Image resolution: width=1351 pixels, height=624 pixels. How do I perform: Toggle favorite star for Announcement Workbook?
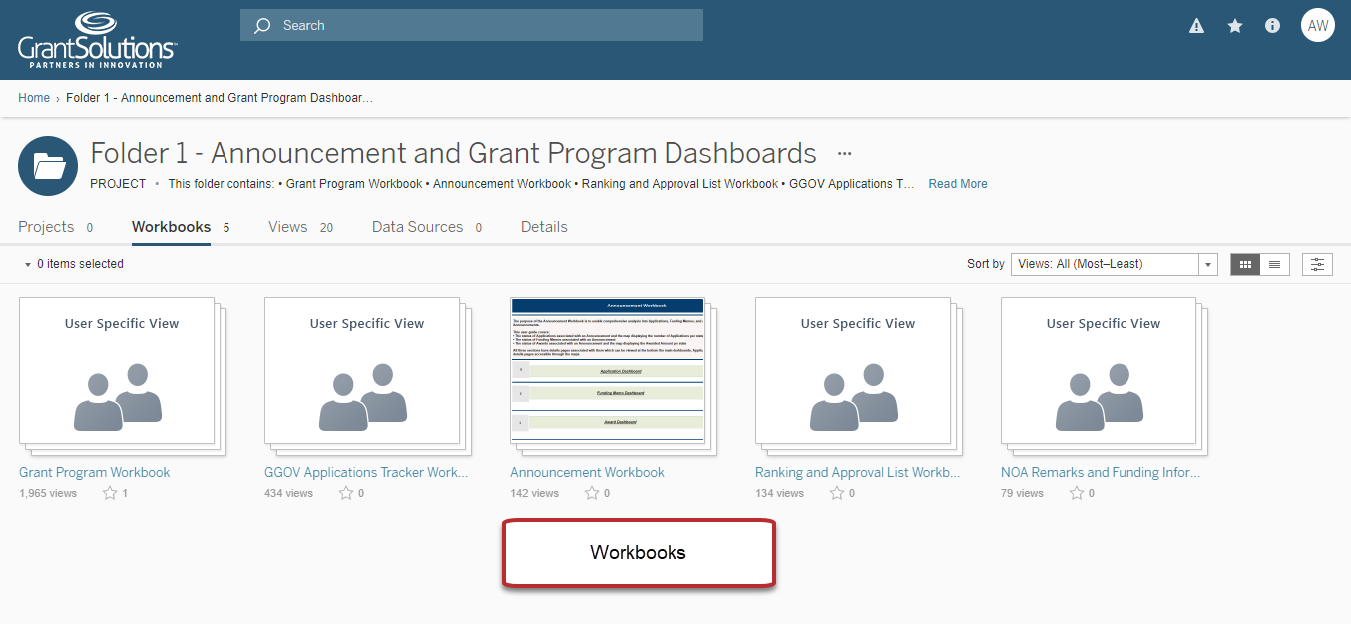[x=592, y=493]
